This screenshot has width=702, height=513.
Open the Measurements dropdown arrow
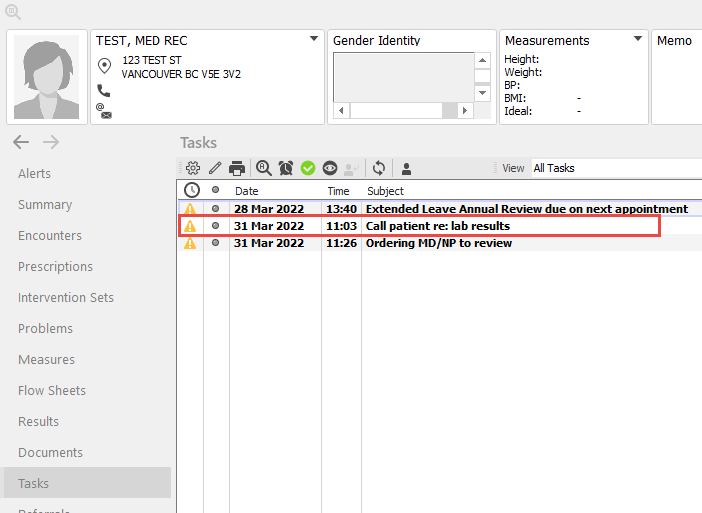click(638, 40)
